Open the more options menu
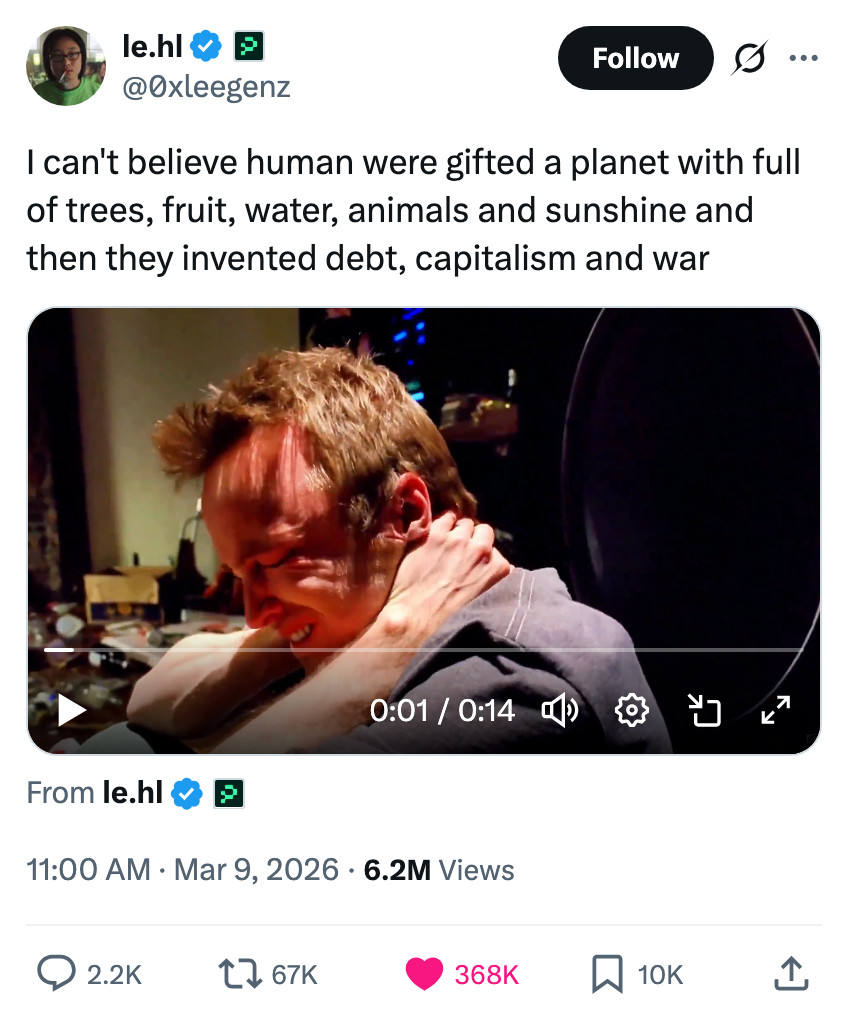 click(x=803, y=58)
